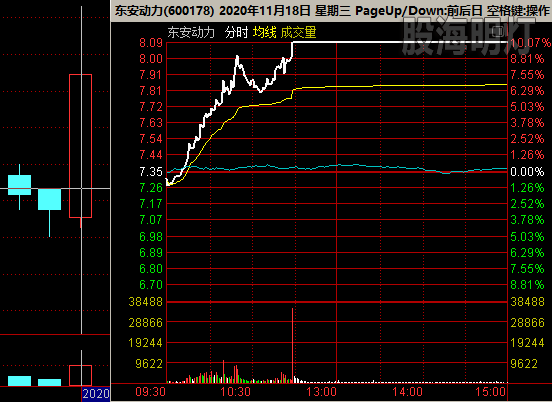
Task: Click the red 2.52% percentage label
Action: click(x=527, y=139)
